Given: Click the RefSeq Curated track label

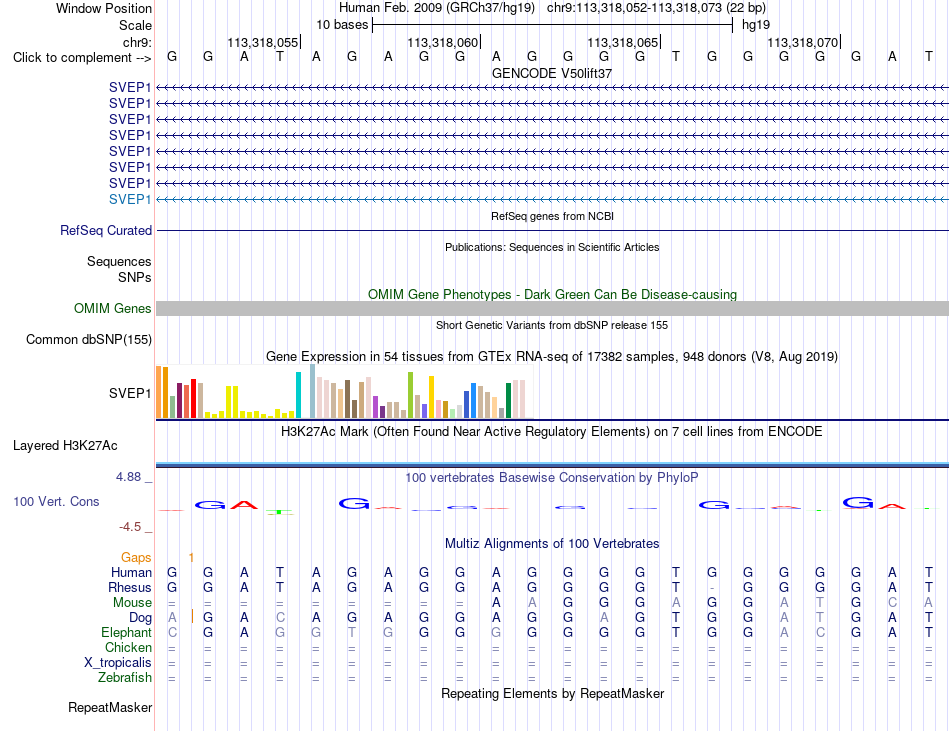Looking at the screenshot, I should click(x=106, y=231).
